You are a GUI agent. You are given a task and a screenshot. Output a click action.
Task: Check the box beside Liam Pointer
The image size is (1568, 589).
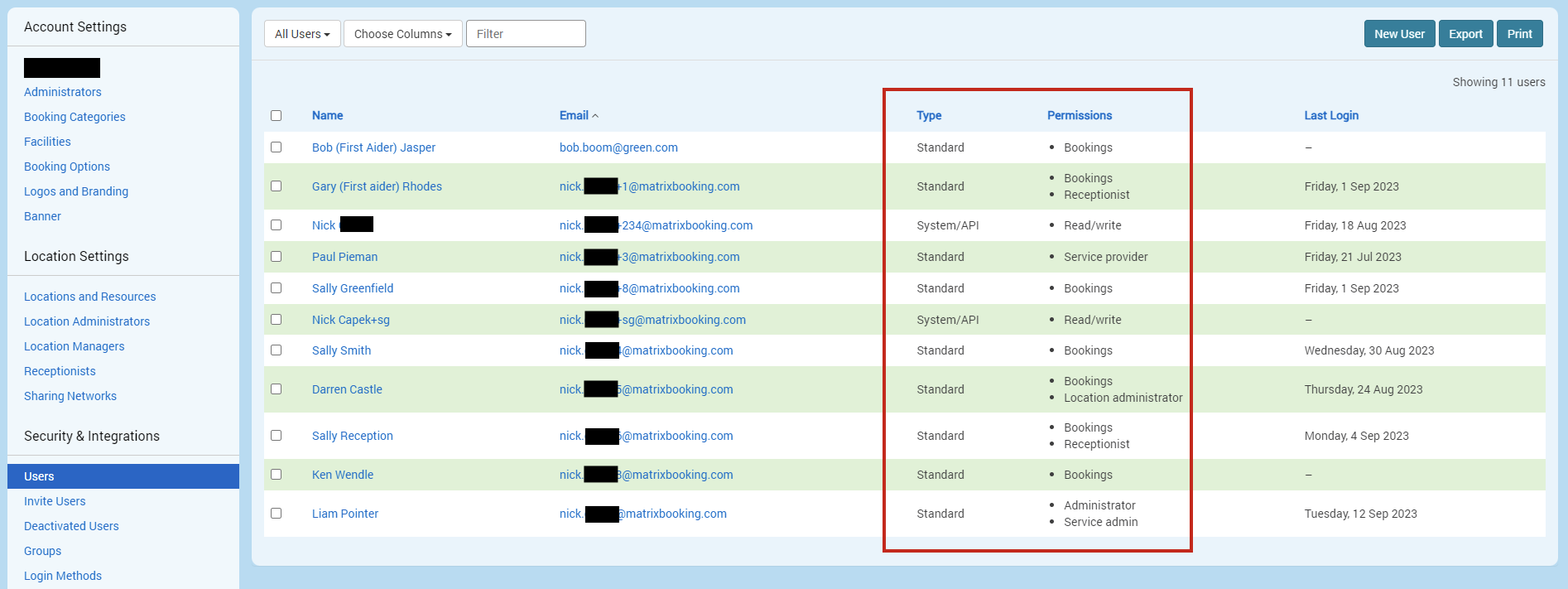277,514
